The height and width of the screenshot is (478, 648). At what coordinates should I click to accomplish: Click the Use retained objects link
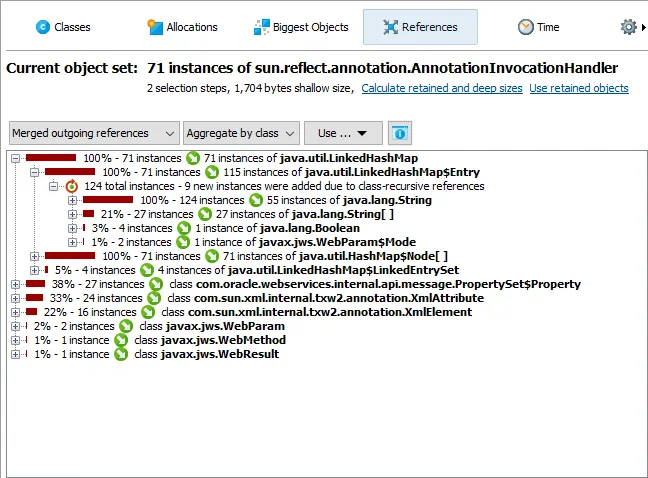point(579,88)
